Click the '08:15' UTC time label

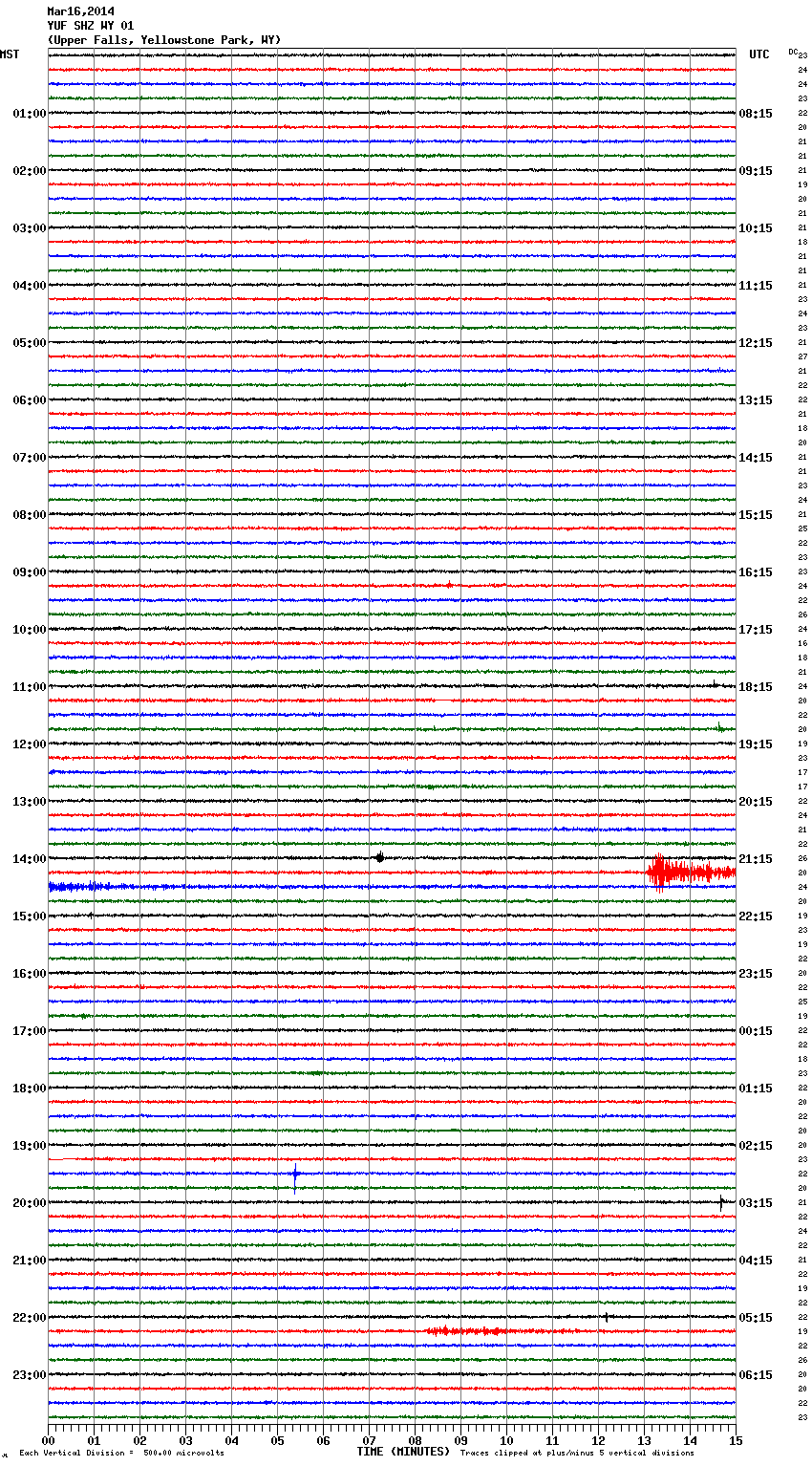coord(756,114)
